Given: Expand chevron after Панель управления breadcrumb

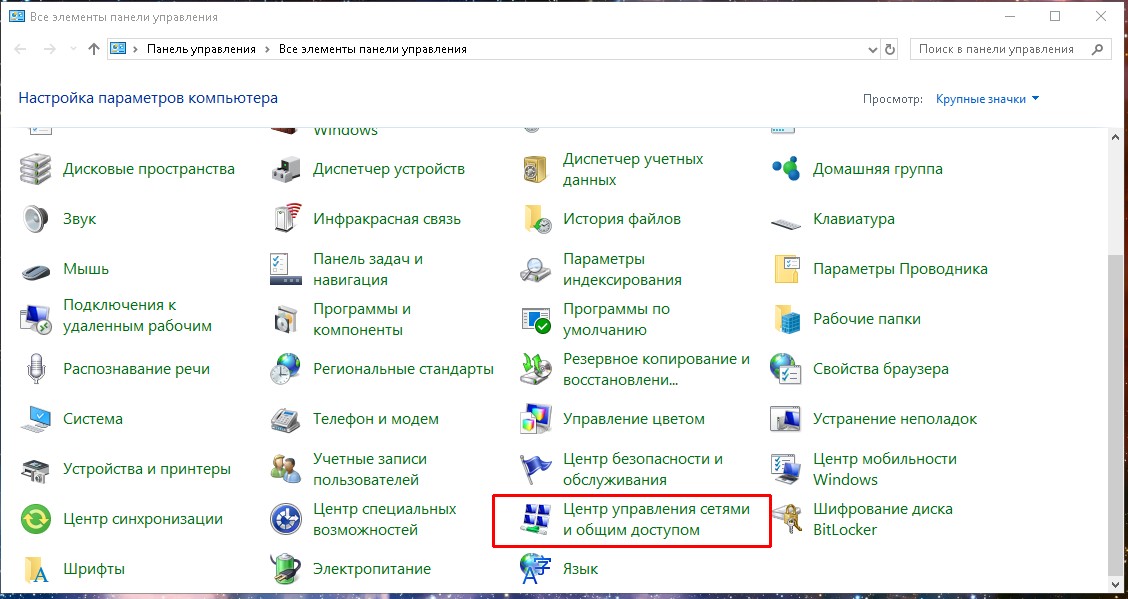Looking at the screenshot, I should (x=267, y=49).
